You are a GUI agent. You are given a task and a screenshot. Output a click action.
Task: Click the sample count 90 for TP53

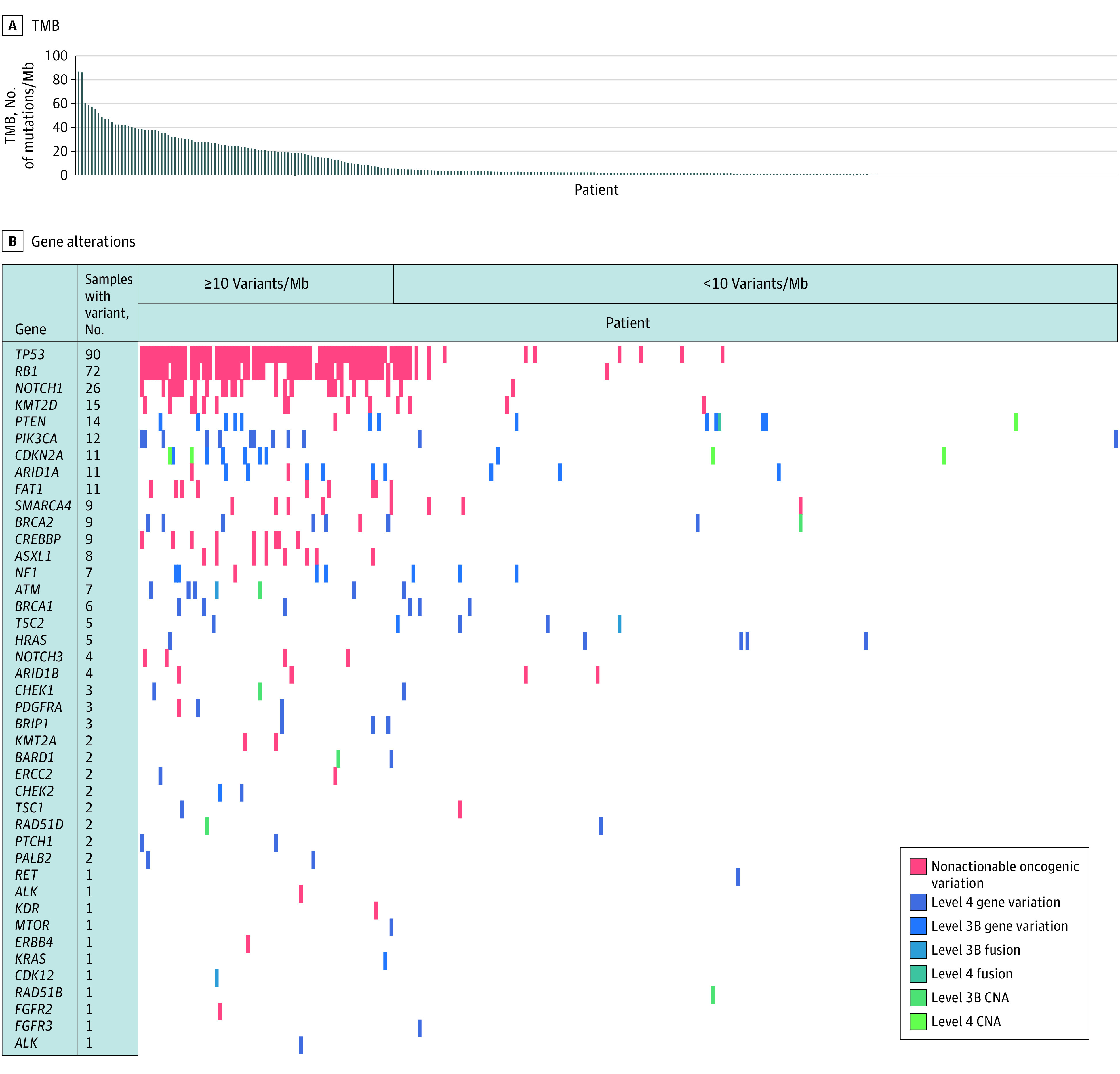[93, 355]
